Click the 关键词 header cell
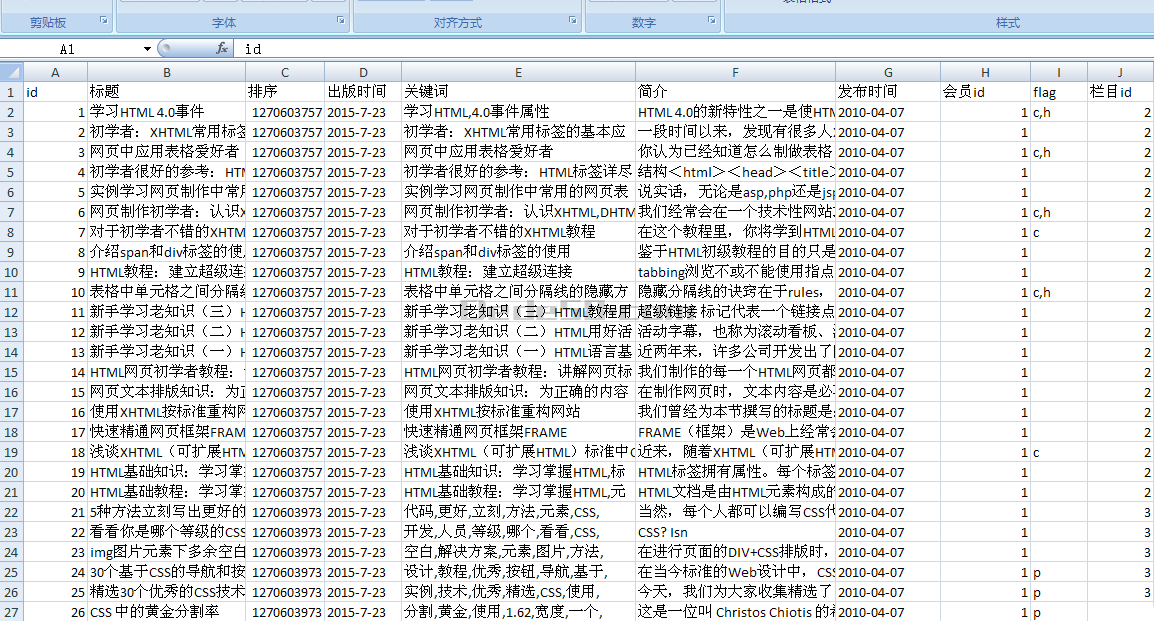Screen dimensions: 1154x621 click(518, 92)
